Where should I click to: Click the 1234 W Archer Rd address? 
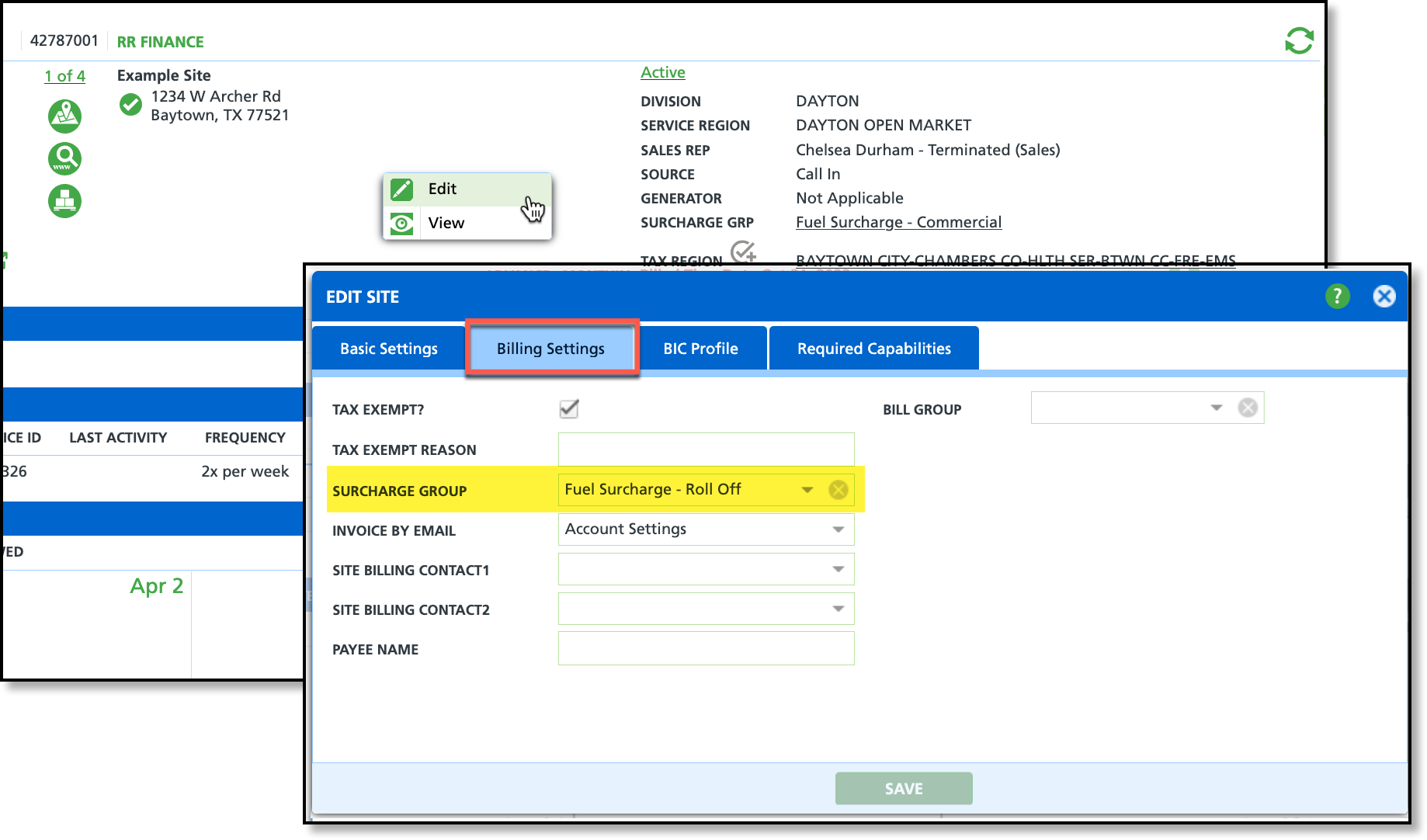click(216, 96)
